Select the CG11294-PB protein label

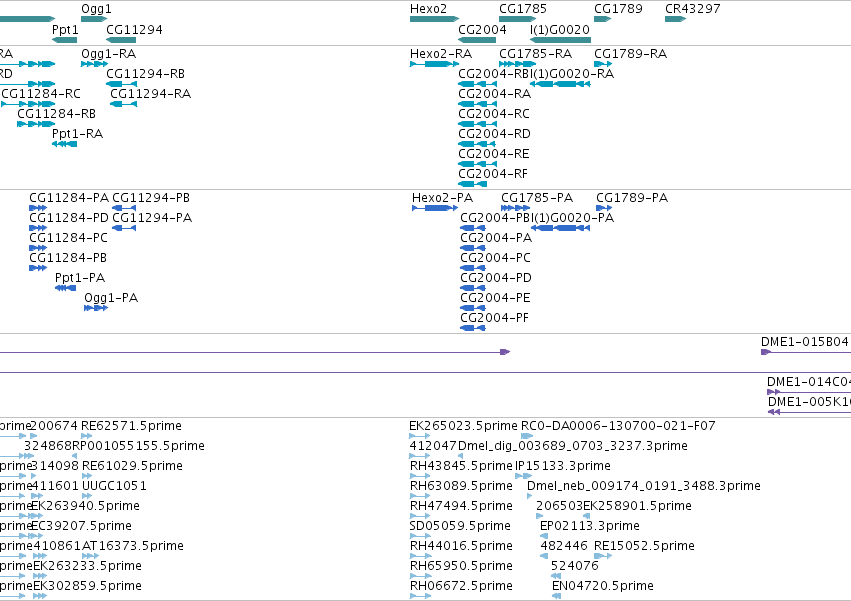(x=151, y=198)
